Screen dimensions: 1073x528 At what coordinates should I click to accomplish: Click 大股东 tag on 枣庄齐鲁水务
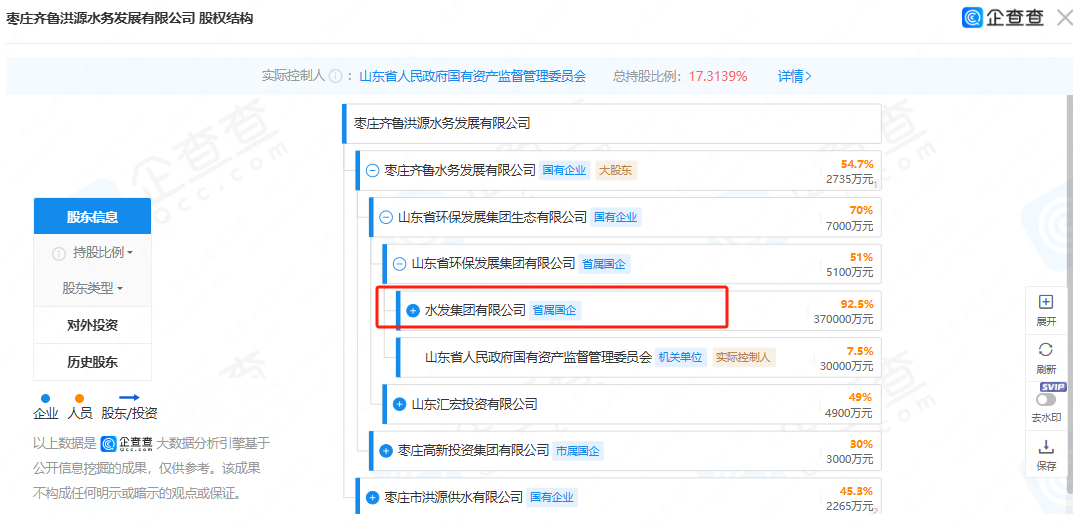(616, 170)
